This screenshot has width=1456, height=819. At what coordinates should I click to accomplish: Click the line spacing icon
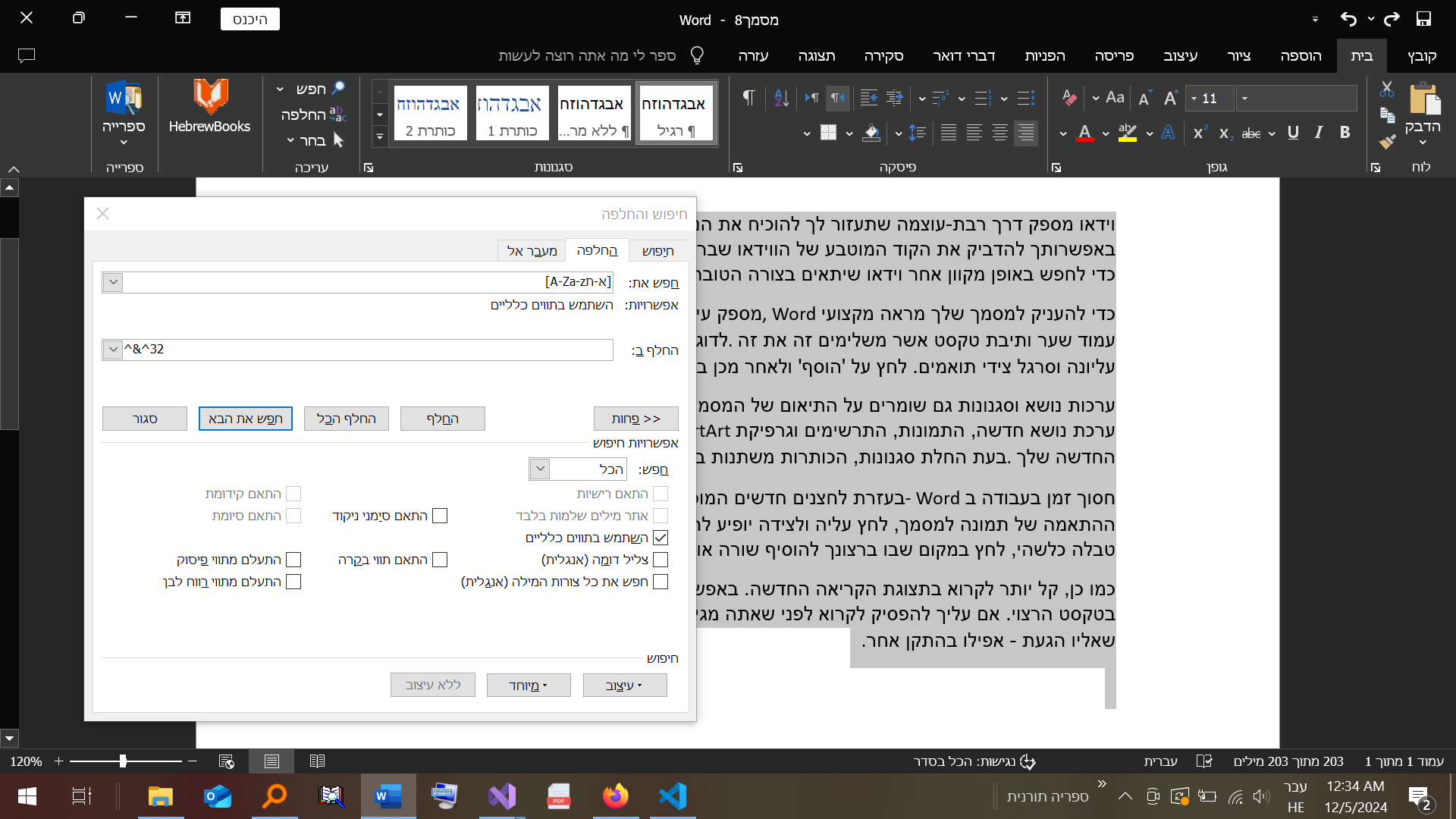(x=918, y=133)
